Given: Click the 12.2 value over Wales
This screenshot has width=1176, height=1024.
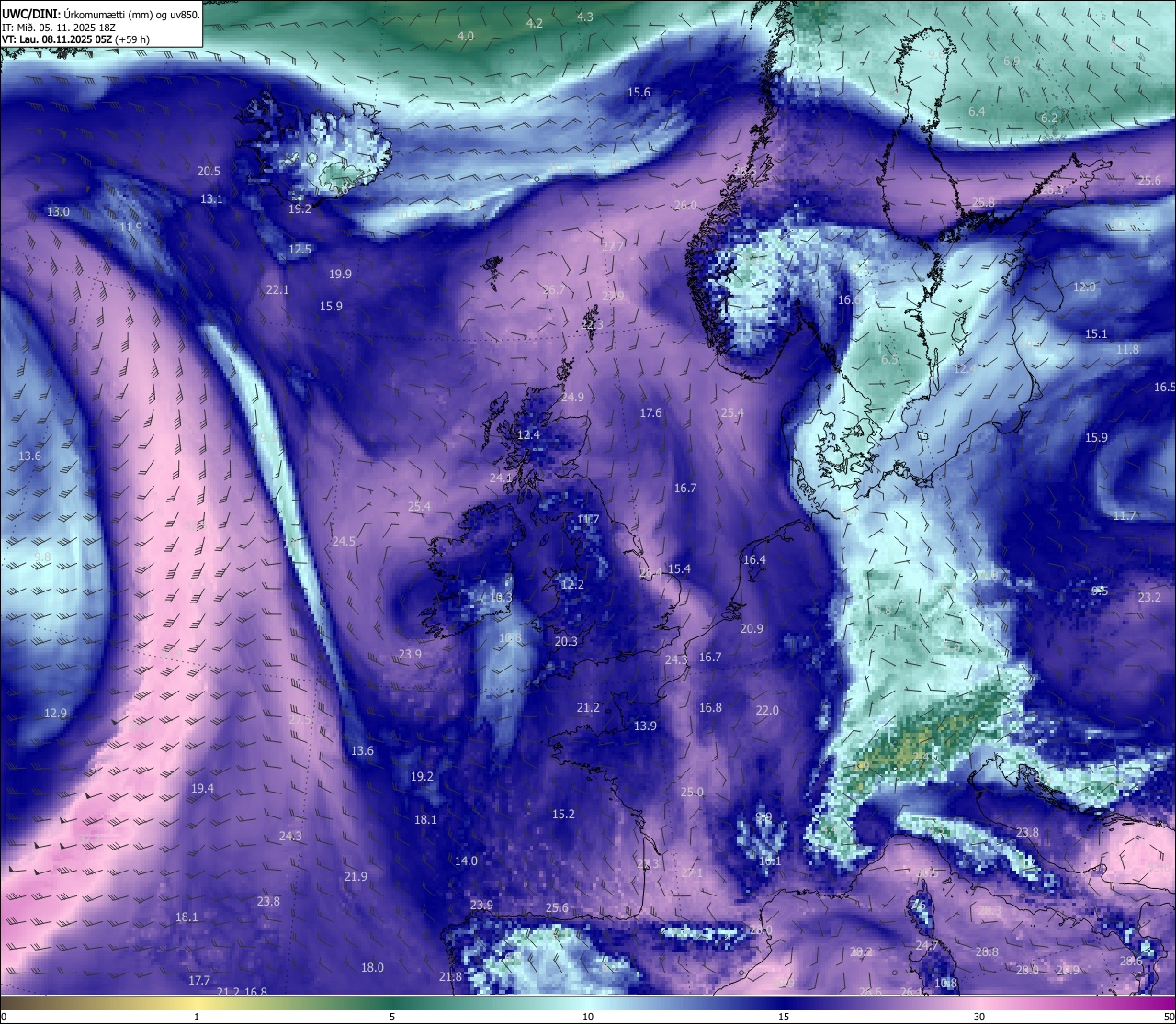Looking at the screenshot, I should 572,585.
